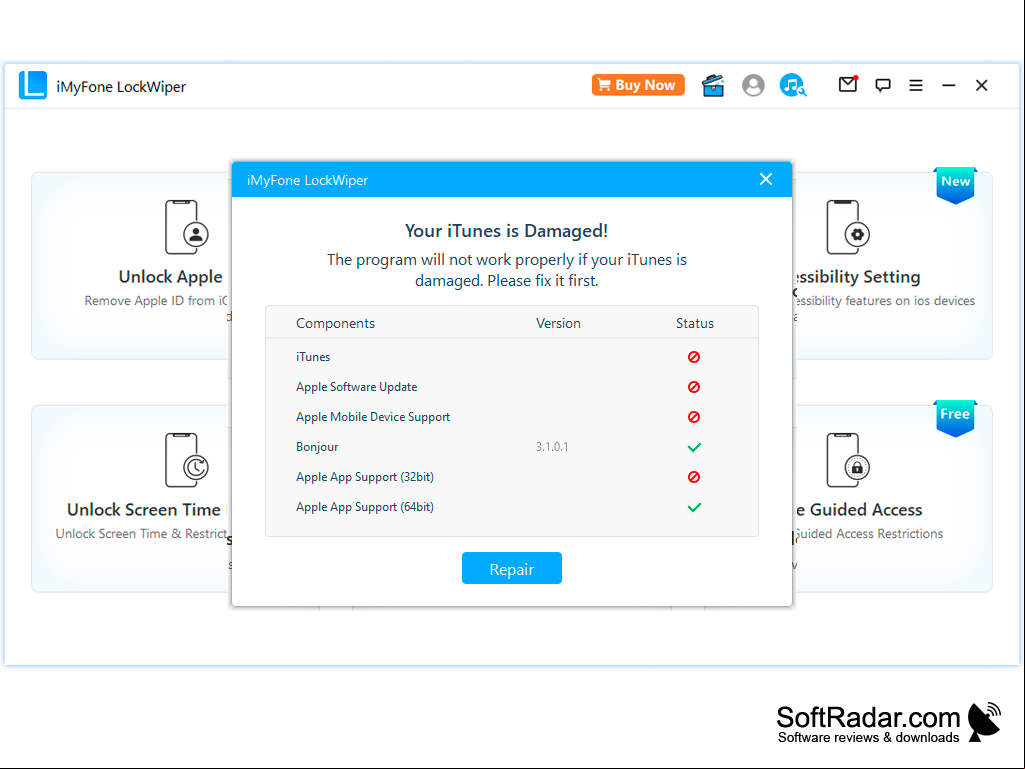Click the Repair button
This screenshot has width=1025, height=769.
pyautogui.click(x=511, y=568)
